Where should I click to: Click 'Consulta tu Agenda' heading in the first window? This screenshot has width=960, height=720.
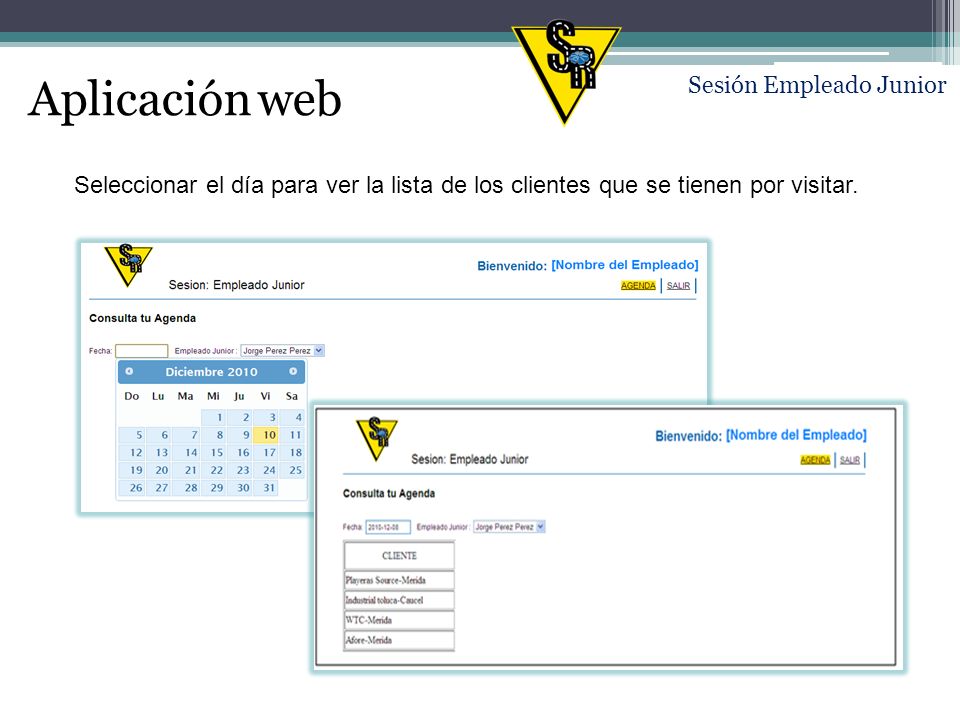tap(143, 318)
